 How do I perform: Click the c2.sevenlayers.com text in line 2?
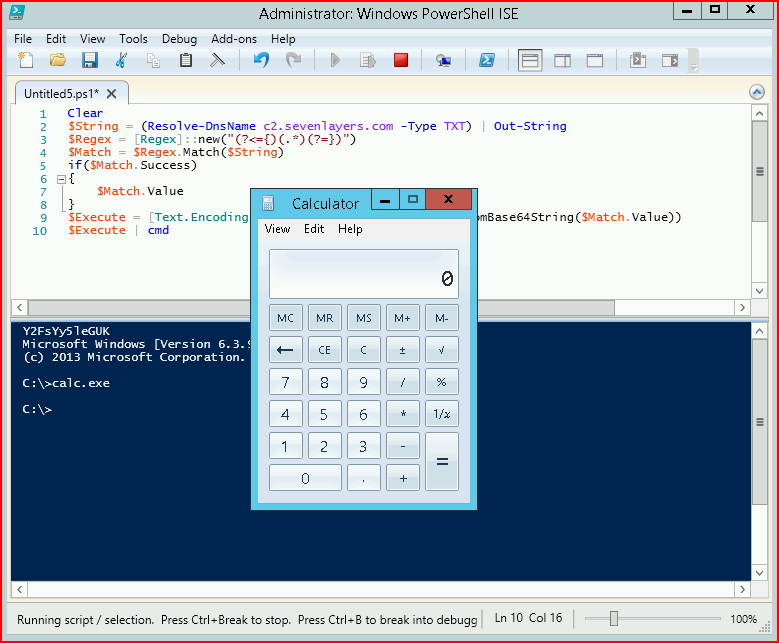click(x=328, y=126)
